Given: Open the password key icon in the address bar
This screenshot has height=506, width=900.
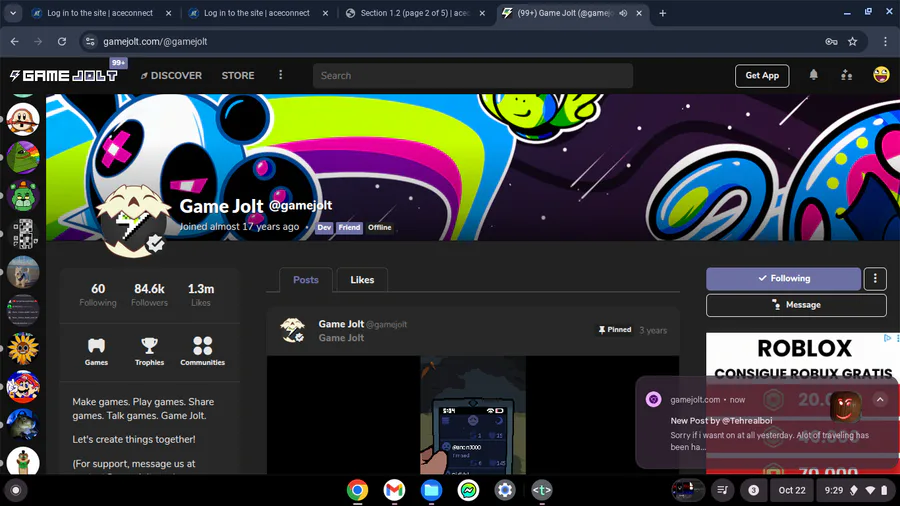Looking at the screenshot, I should pos(831,41).
